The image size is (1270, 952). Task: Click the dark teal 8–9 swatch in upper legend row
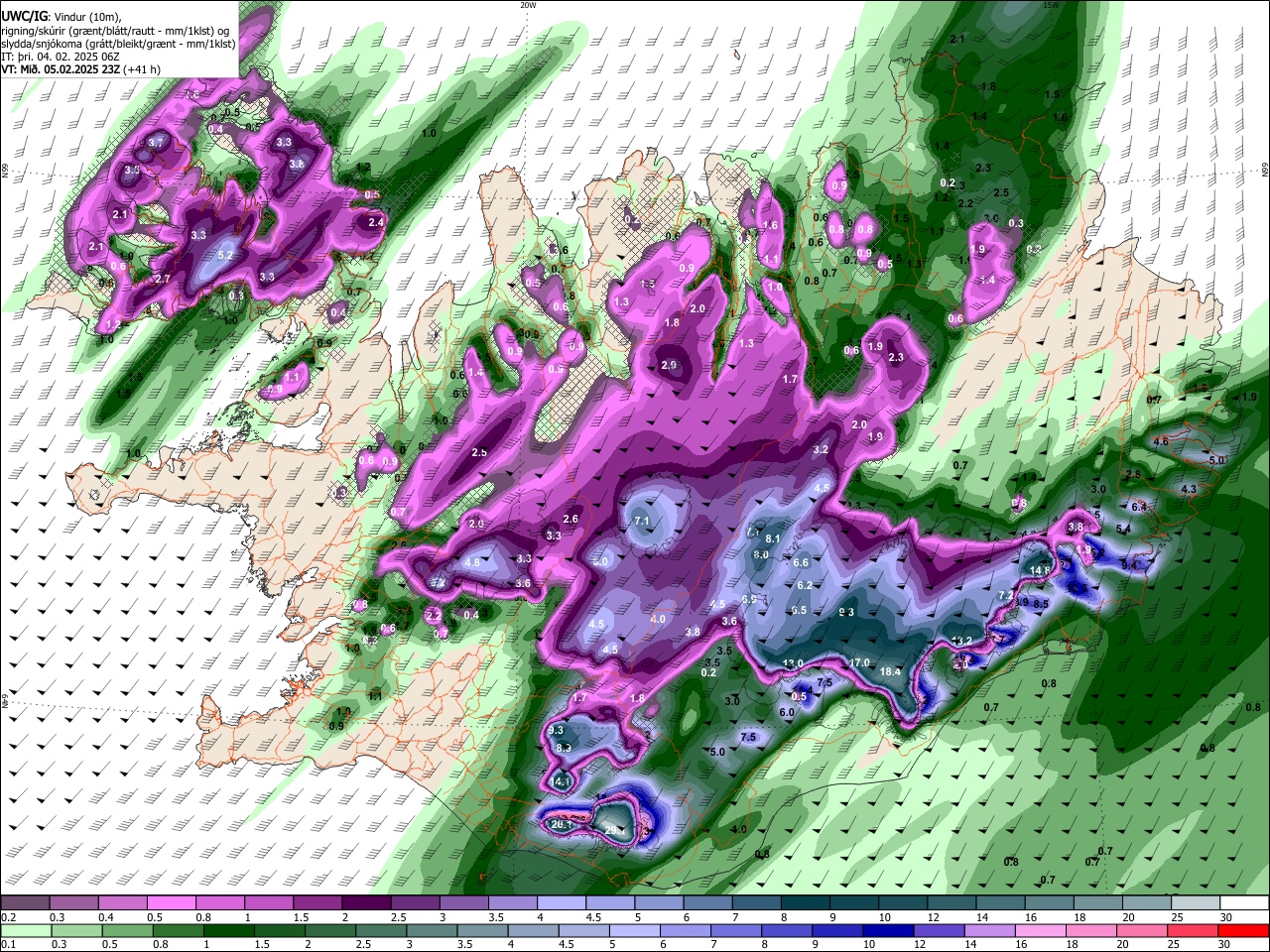pos(805,903)
